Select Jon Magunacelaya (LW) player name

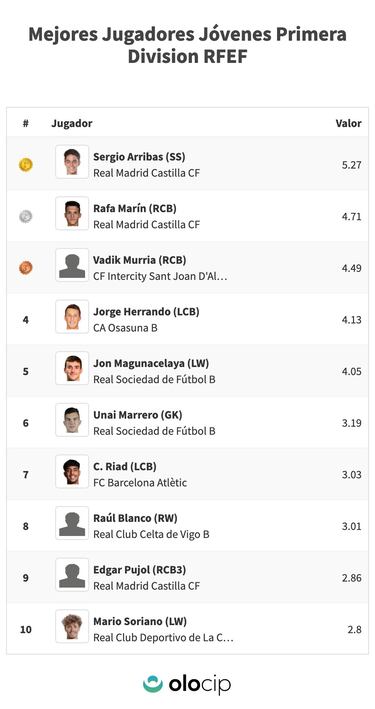(151, 364)
